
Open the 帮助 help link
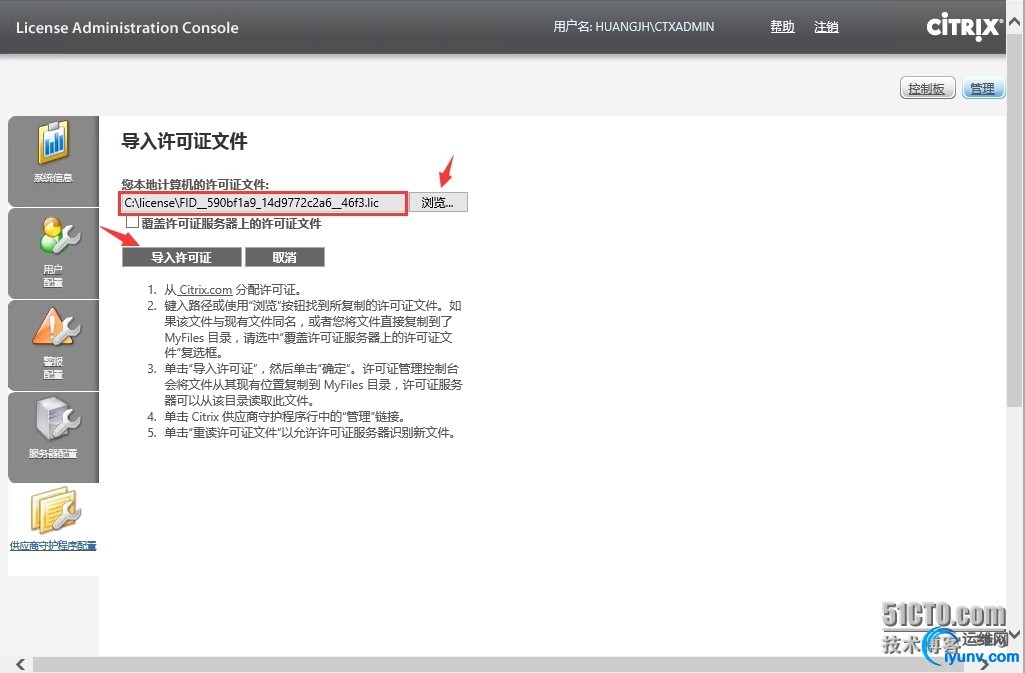click(782, 27)
